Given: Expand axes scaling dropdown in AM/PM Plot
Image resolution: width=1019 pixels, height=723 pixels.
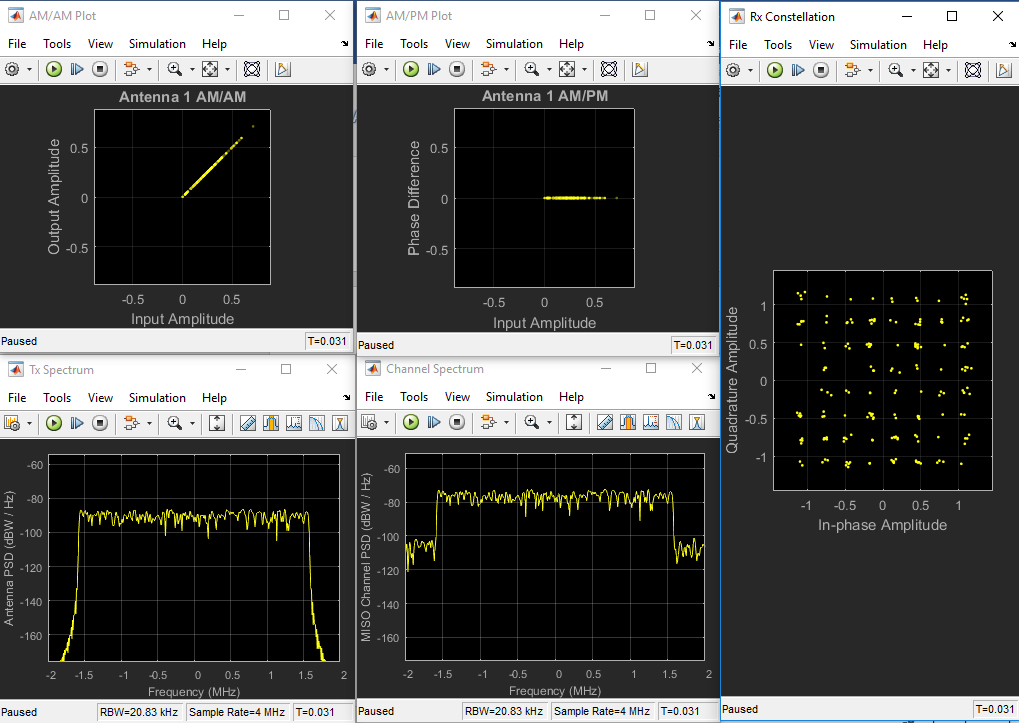Looking at the screenshot, I should pyautogui.click(x=584, y=69).
